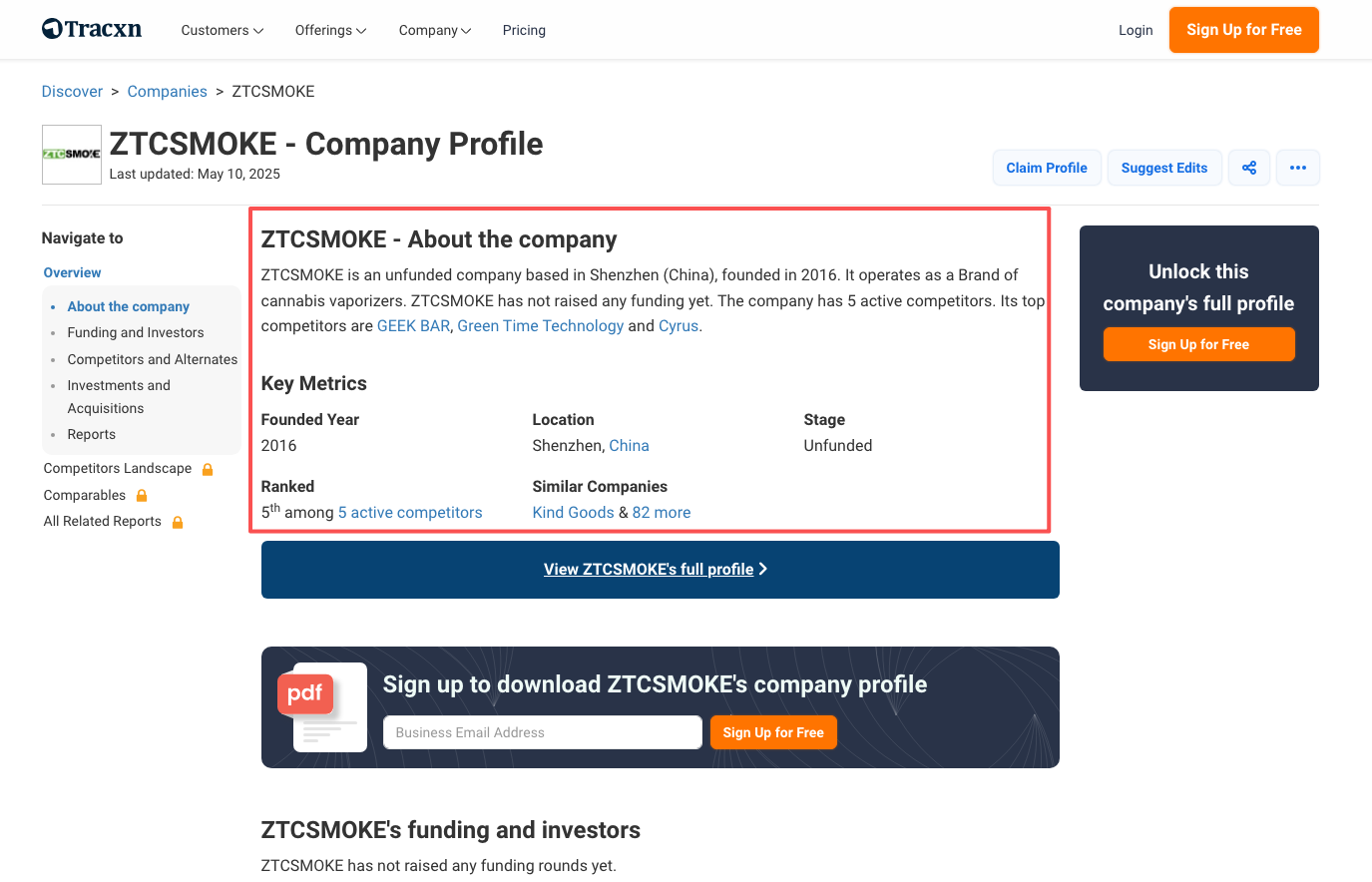Click the share icon button
The image size is (1372, 882).
coord(1249,168)
